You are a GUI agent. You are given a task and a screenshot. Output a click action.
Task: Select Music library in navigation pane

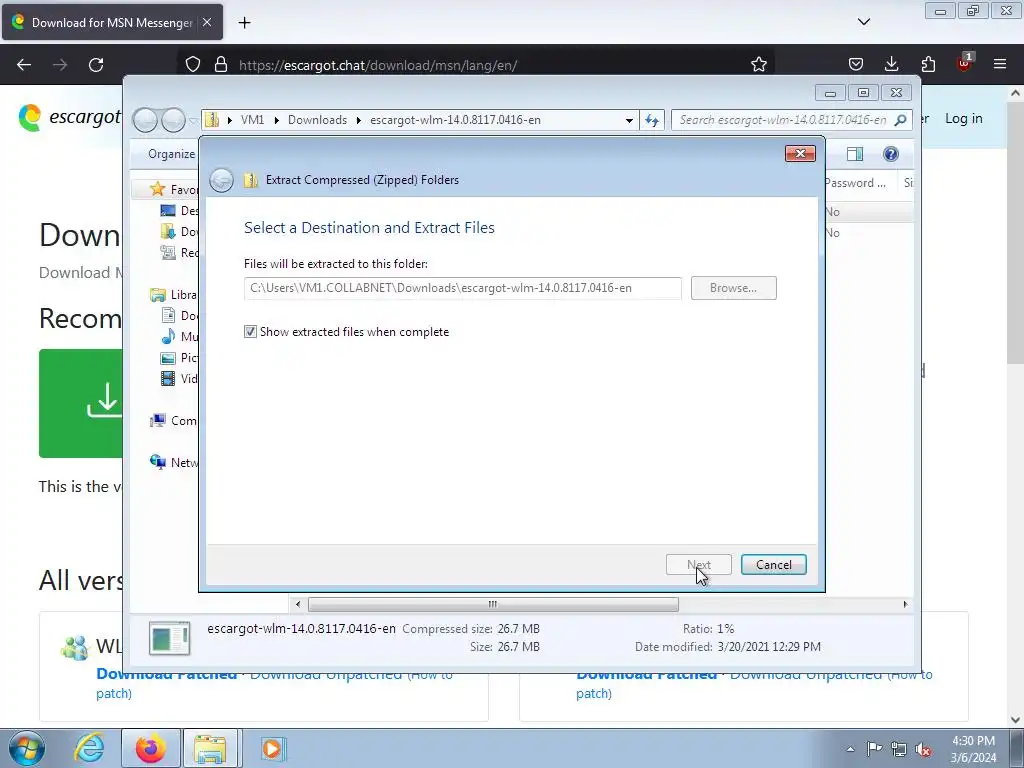[180, 336]
